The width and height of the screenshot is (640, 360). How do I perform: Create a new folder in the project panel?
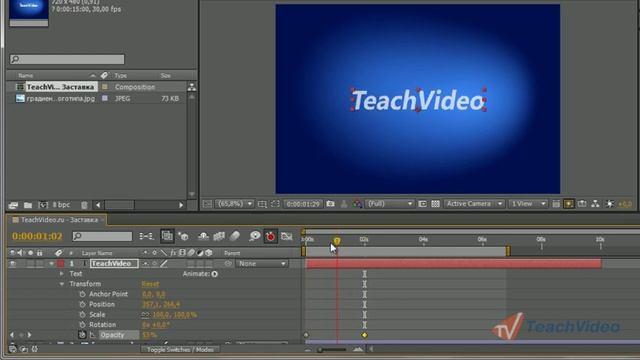point(28,205)
